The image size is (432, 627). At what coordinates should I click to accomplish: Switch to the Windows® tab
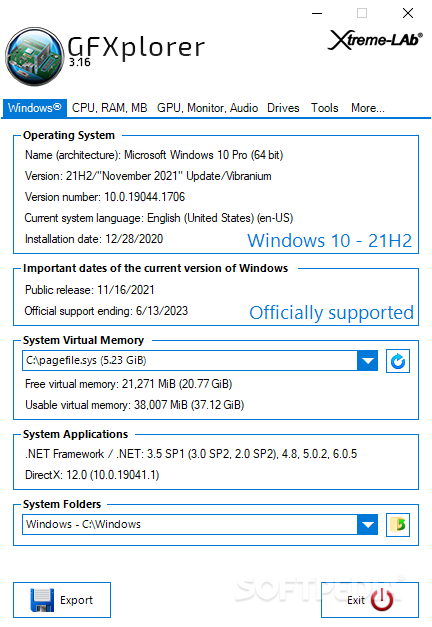pyautogui.click(x=35, y=108)
